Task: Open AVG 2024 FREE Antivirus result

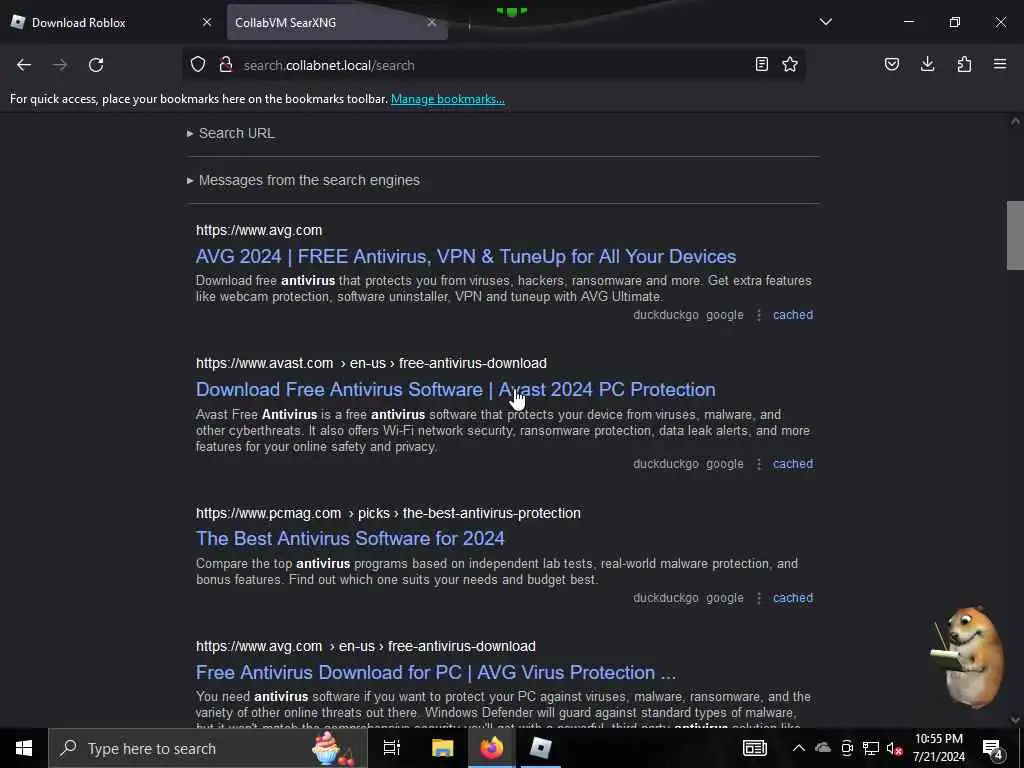Action: 466,256
